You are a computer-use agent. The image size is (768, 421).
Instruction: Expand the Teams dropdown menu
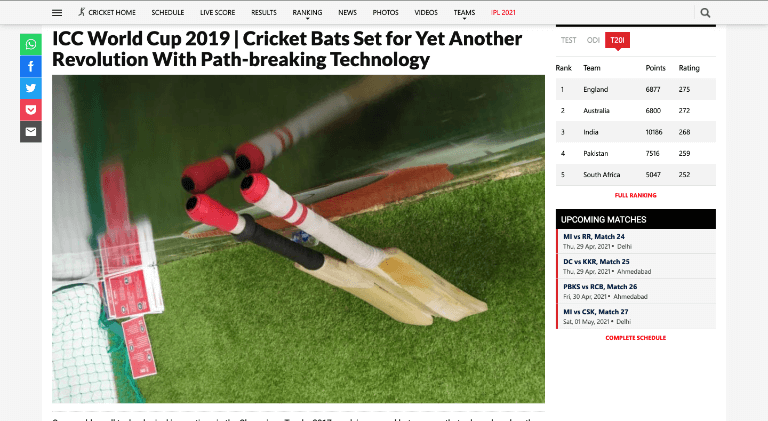[x=464, y=13]
